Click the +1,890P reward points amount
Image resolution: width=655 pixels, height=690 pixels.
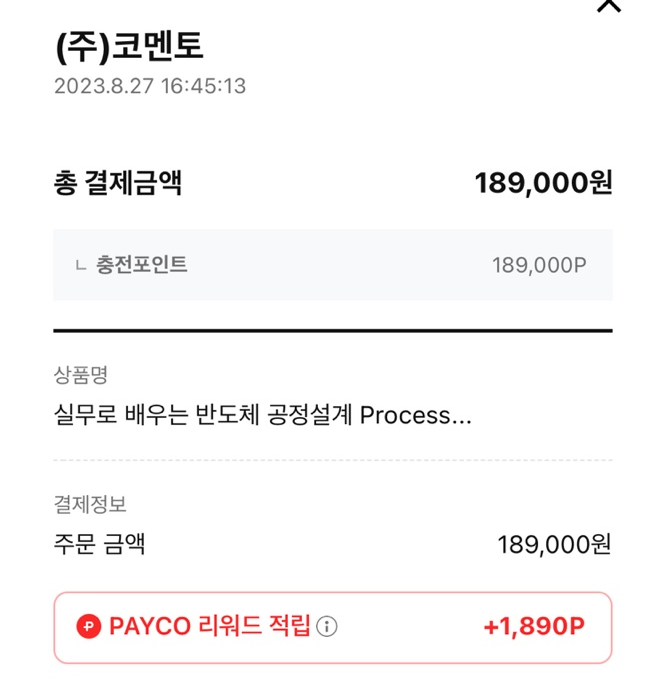click(534, 627)
